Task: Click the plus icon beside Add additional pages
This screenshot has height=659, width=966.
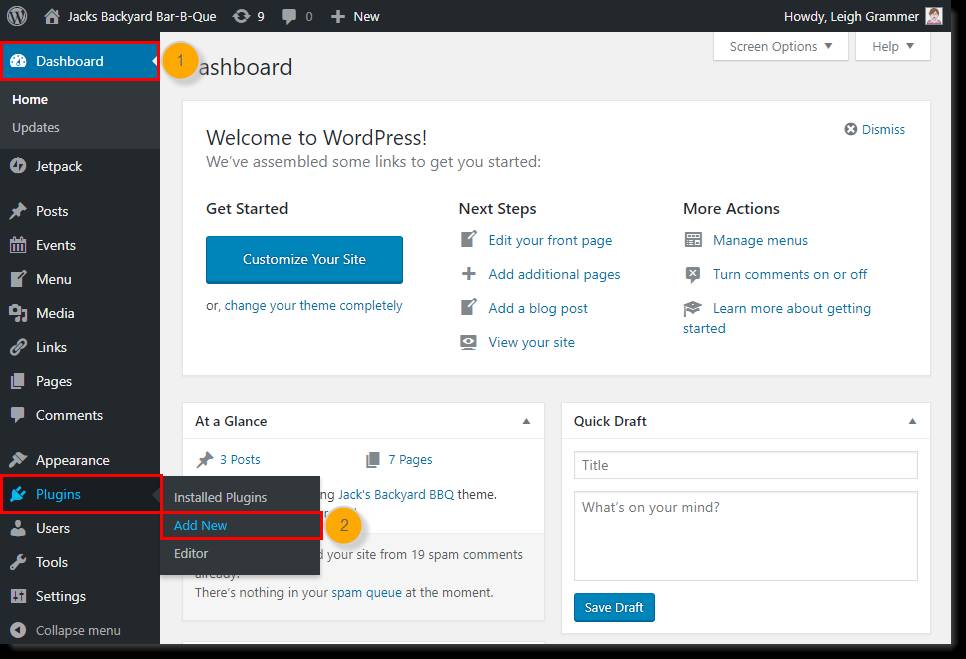Action: click(469, 273)
